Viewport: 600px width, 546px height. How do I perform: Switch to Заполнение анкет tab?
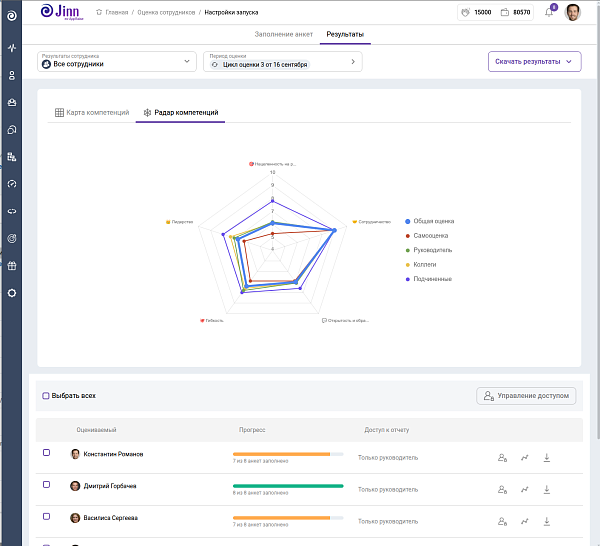(x=284, y=34)
